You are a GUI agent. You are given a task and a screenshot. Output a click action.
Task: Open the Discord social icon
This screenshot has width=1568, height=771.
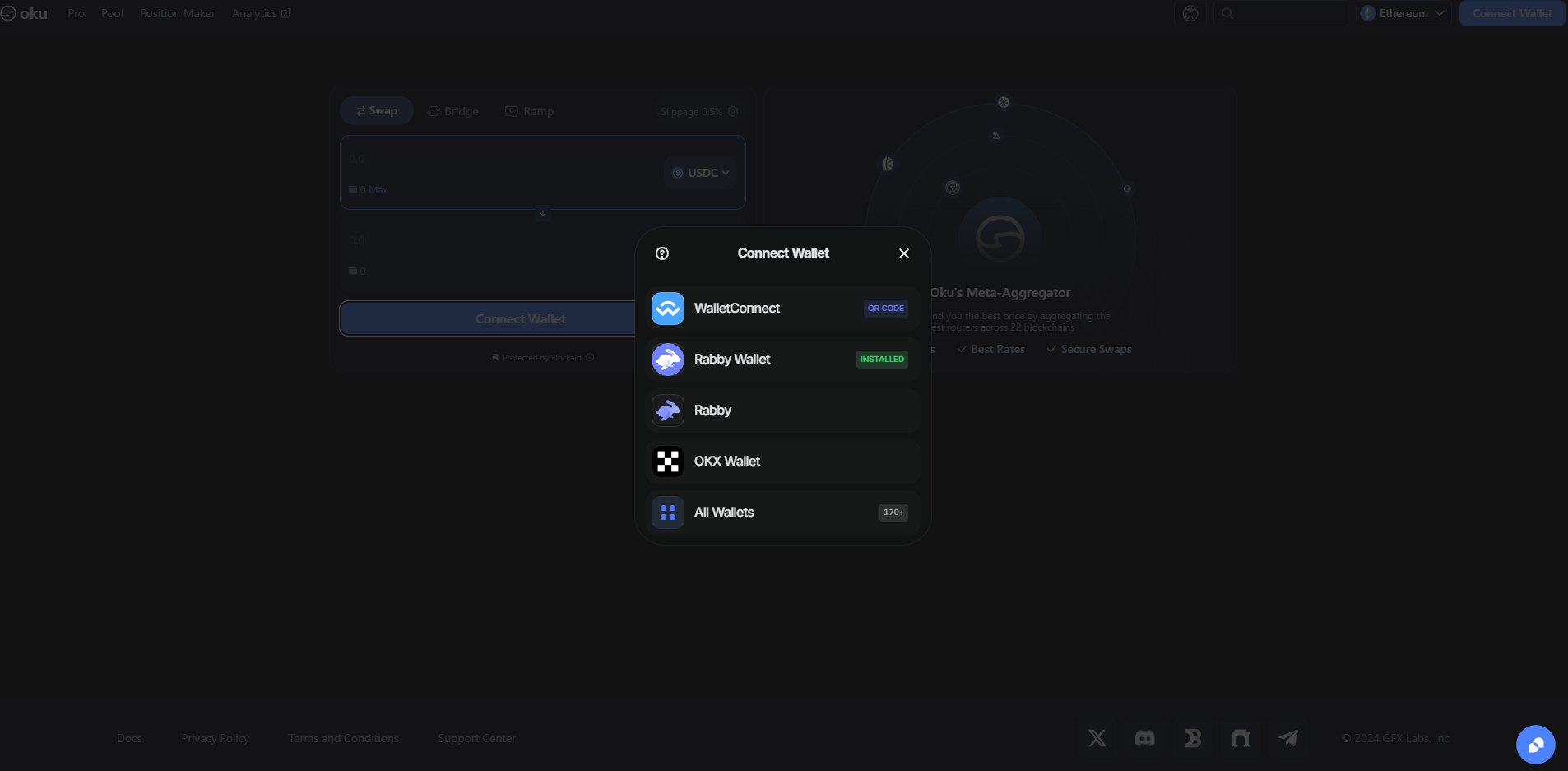pyautogui.click(x=1144, y=738)
